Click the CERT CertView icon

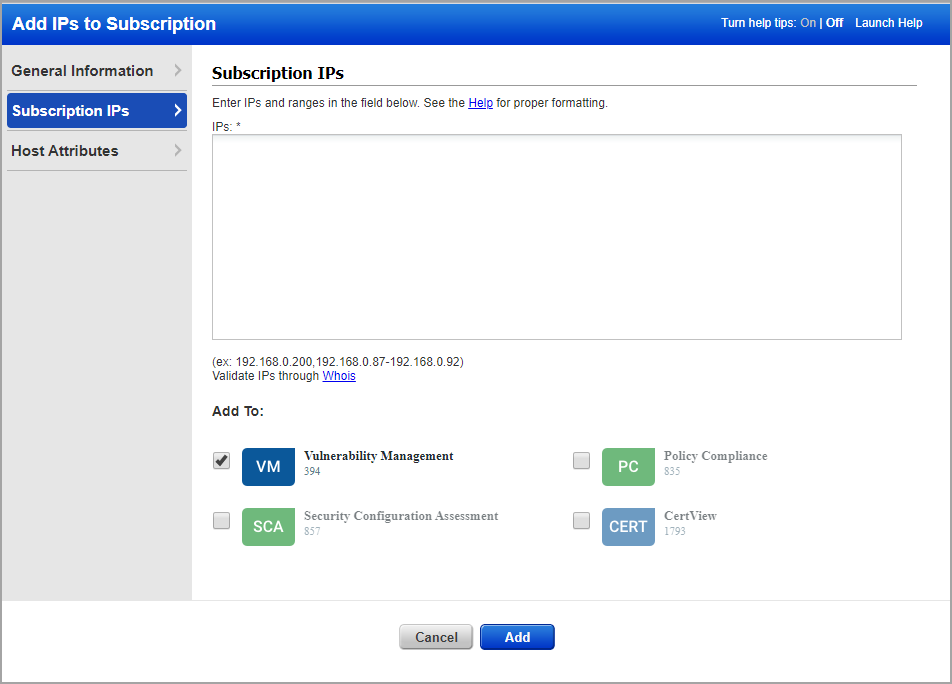(628, 526)
